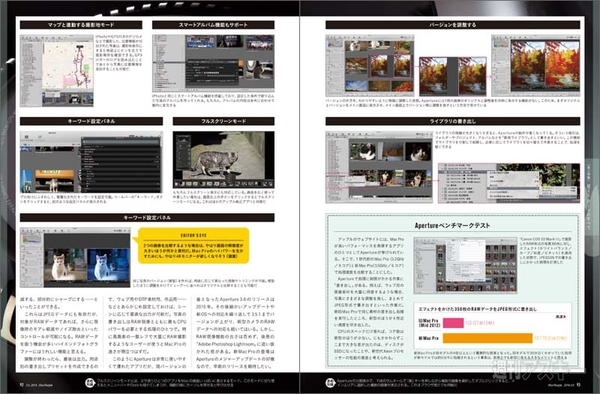The image size is (600, 394).
Task: Open the library export screenshot with cat photos
Action: (379, 167)
